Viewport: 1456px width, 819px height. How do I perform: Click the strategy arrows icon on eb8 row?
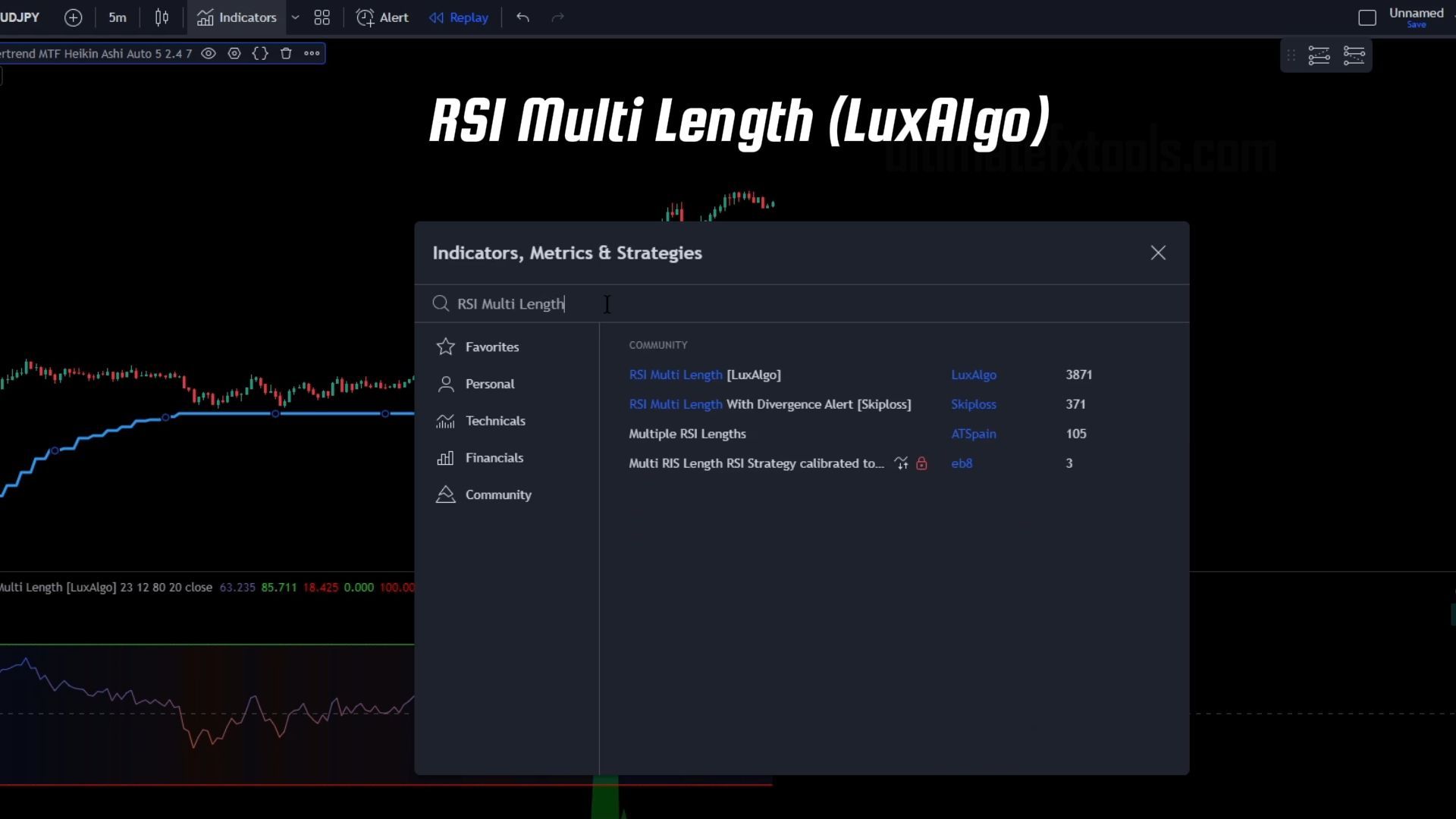tap(901, 463)
